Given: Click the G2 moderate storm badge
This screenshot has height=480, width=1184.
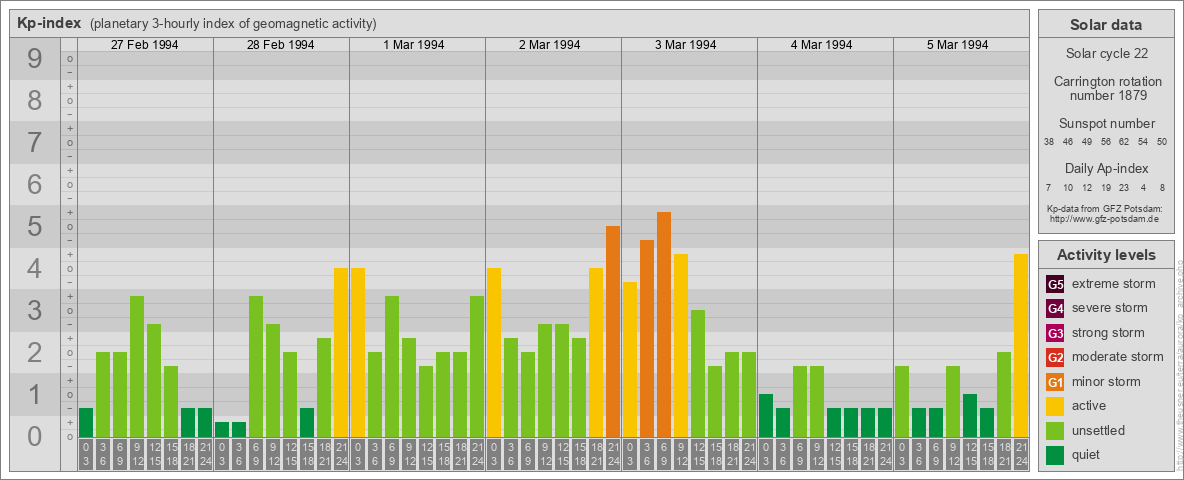Looking at the screenshot, I should point(1055,357).
